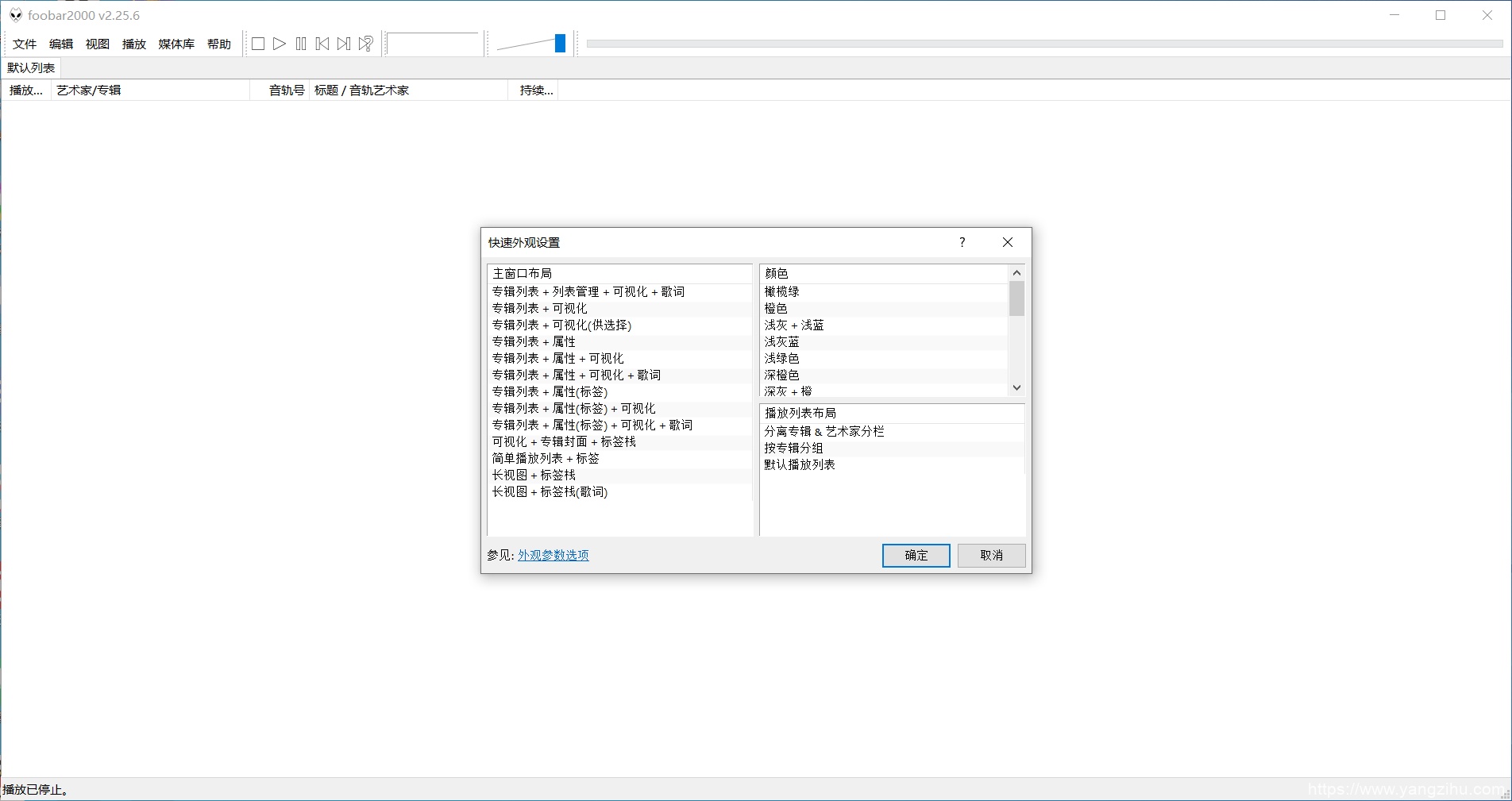Choose the 浅灰蓝 color scheme
This screenshot has width=1512, height=801.
(781, 341)
